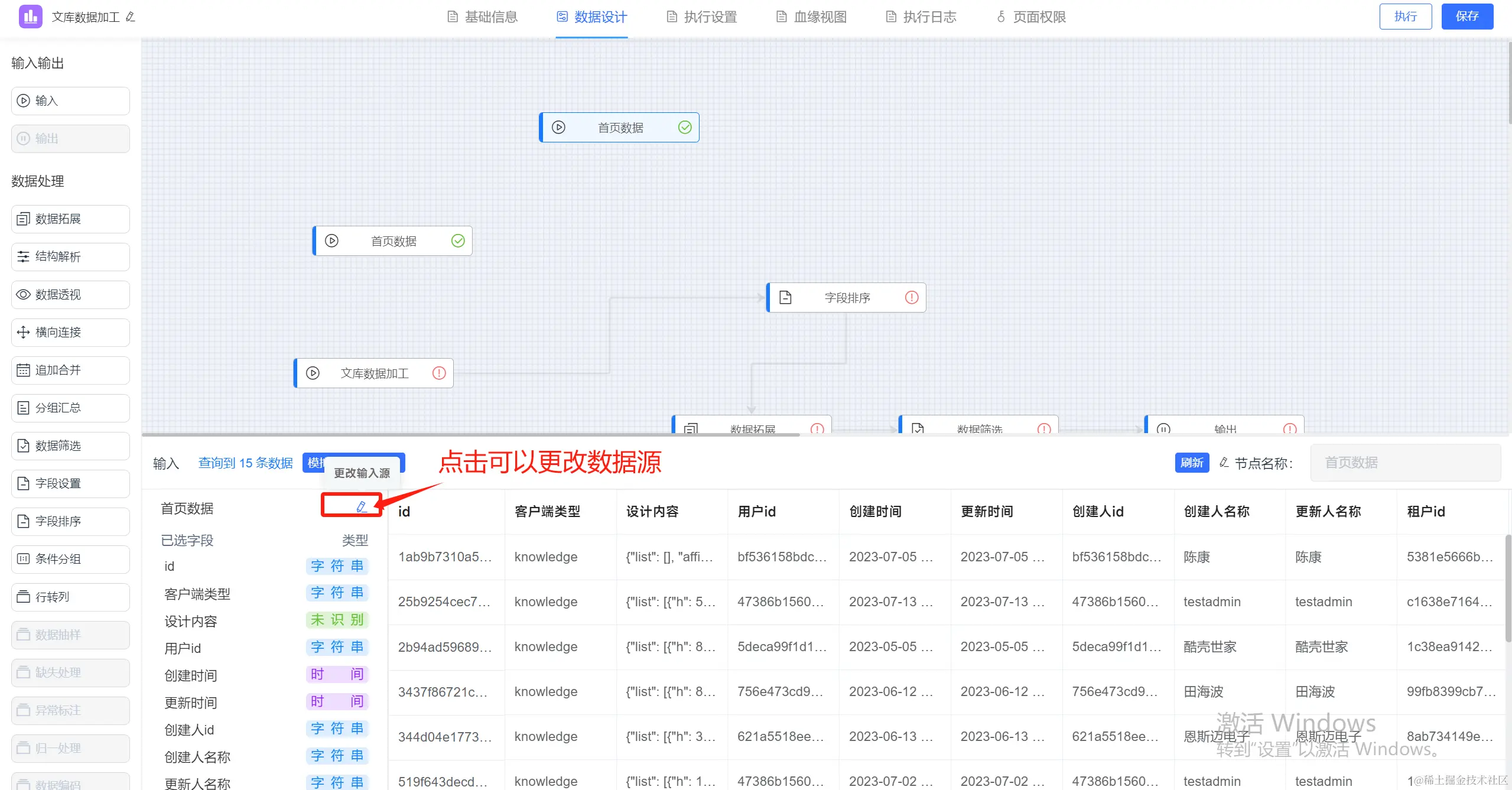The image size is (1512, 790).
Task: Click the pencil icon to change input source
Action: (361, 506)
